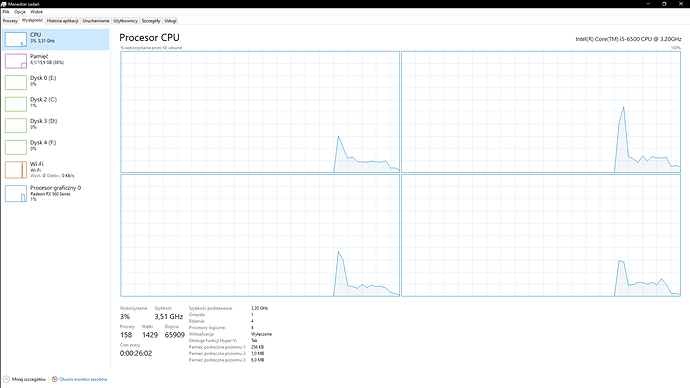The height and width of the screenshot is (388, 690).
Task: Switch to the Szczegóły tab
Action: click(151, 21)
